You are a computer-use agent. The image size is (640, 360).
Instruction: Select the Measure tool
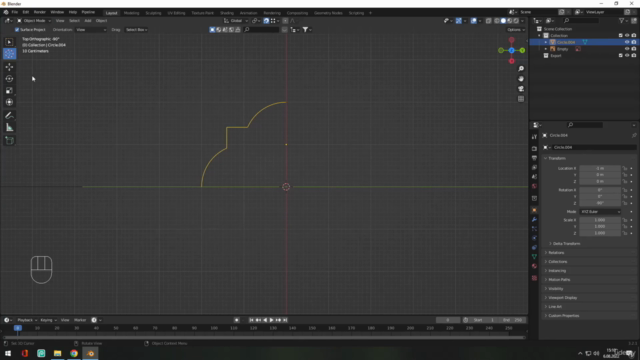[x=9, y=128]
